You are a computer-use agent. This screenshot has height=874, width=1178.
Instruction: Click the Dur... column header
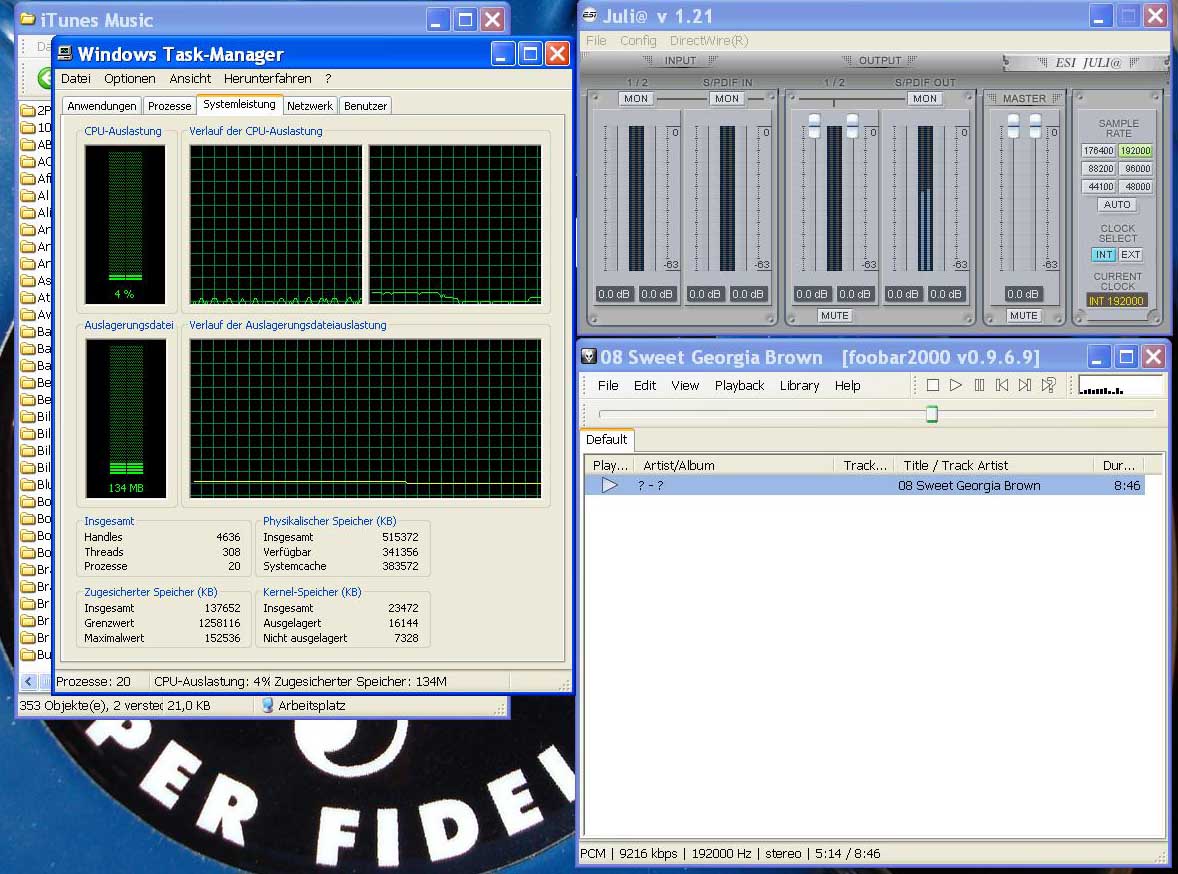(1119, 465)
